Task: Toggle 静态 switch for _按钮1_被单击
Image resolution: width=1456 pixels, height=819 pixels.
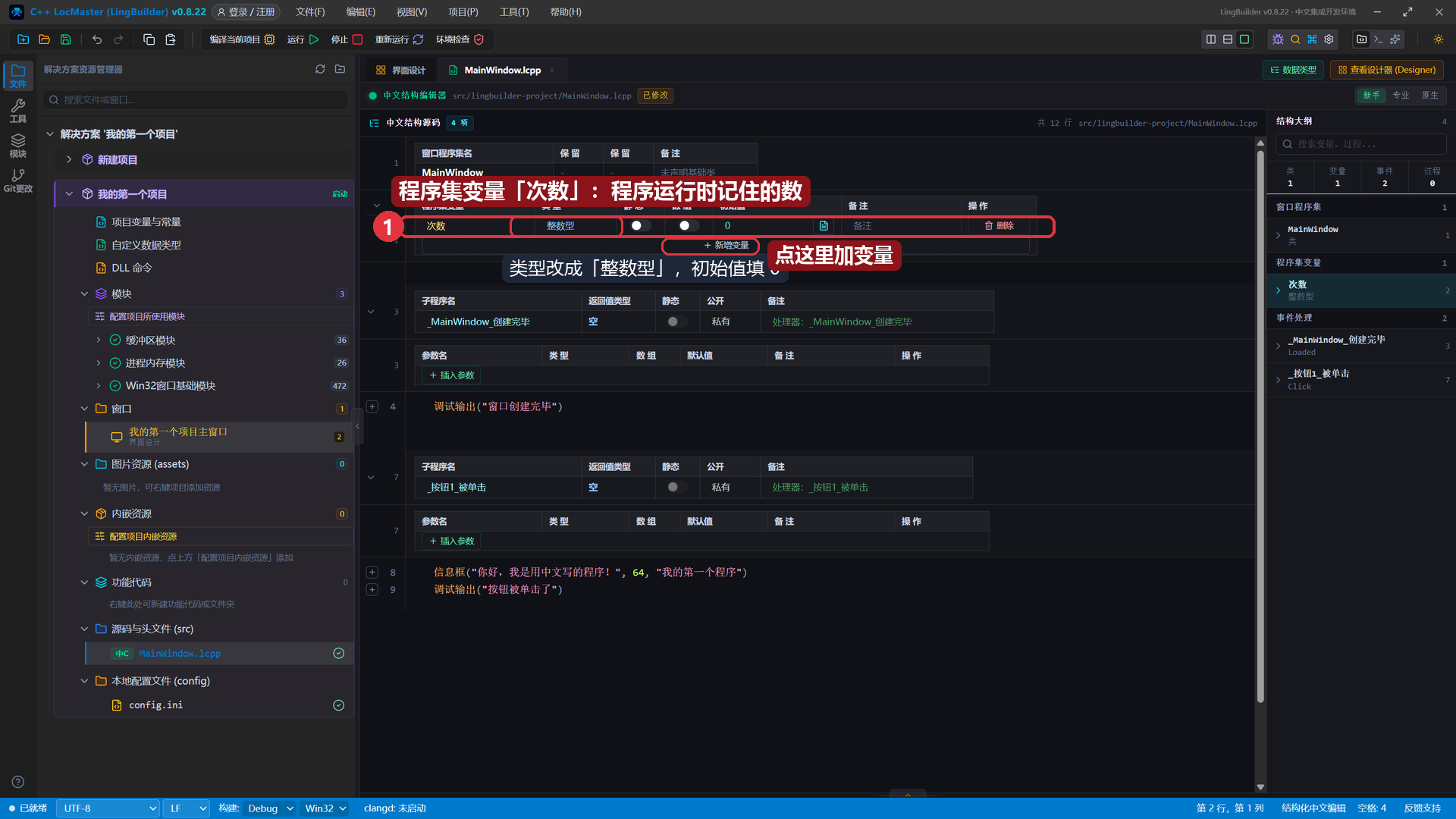Action: (677, 487)
